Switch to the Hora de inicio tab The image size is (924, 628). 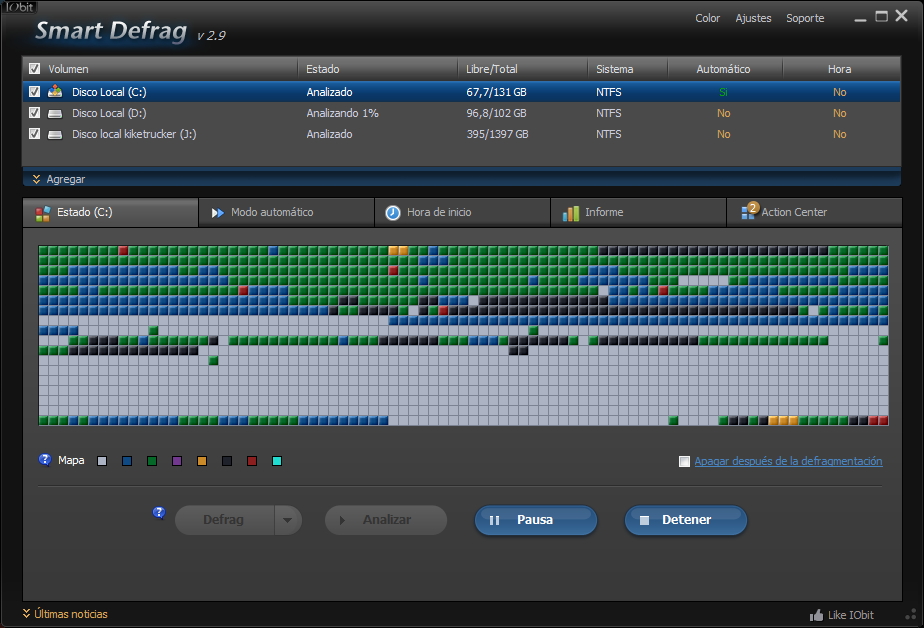pos(463,213)
